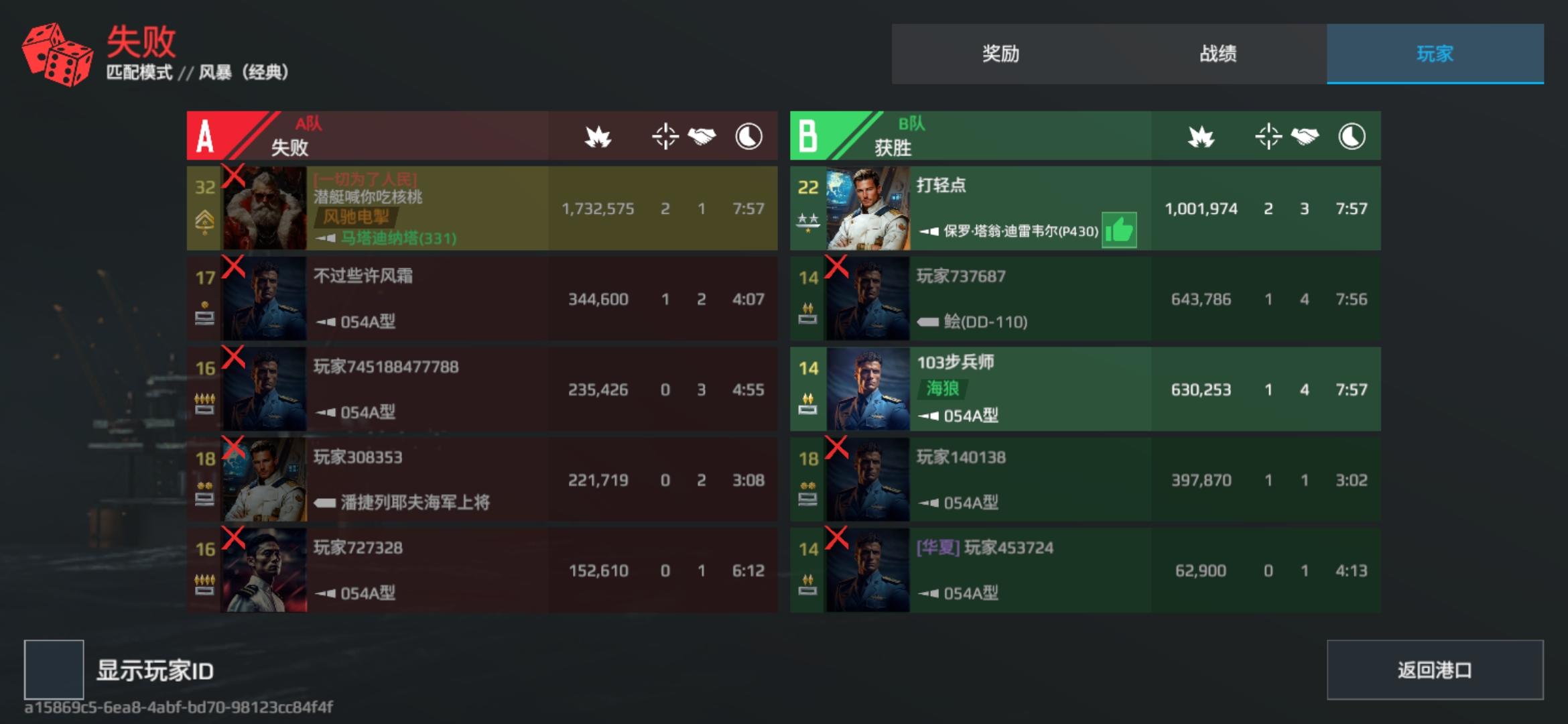The width and height of the screenshot is (1568, 724).
Task: Click the red dice icon
Action: pyautogui.click(x=58, y=55)
